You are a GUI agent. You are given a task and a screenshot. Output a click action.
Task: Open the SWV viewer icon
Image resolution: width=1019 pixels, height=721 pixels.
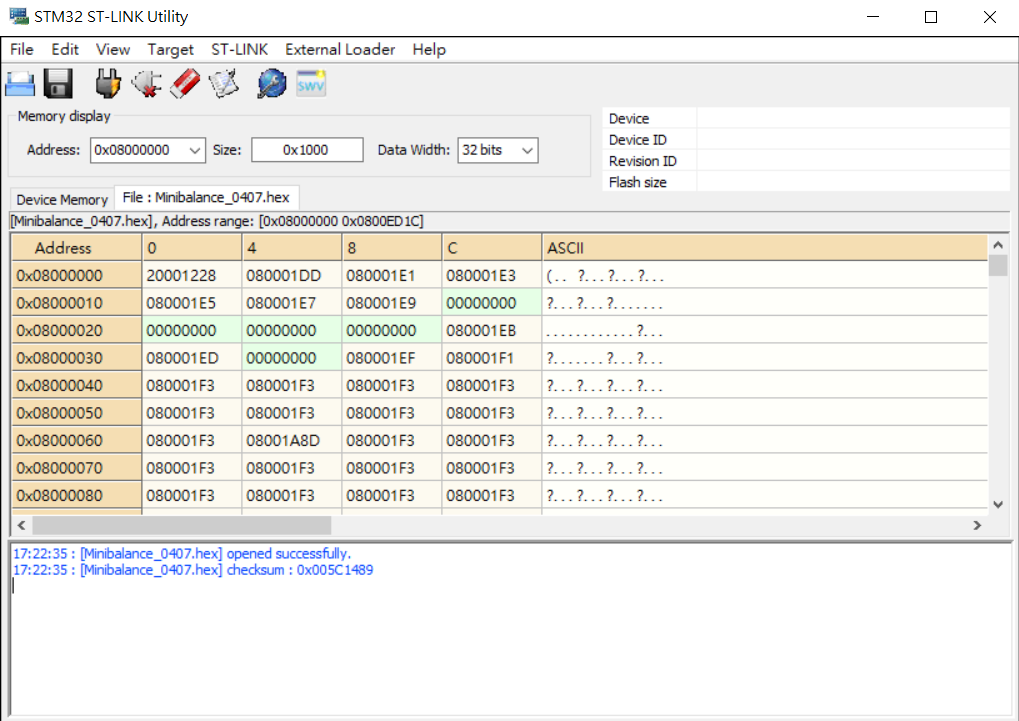(311, 84)
